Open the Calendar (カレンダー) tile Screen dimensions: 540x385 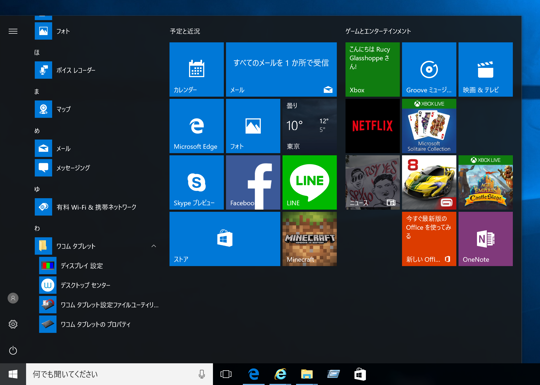[197, 69]
